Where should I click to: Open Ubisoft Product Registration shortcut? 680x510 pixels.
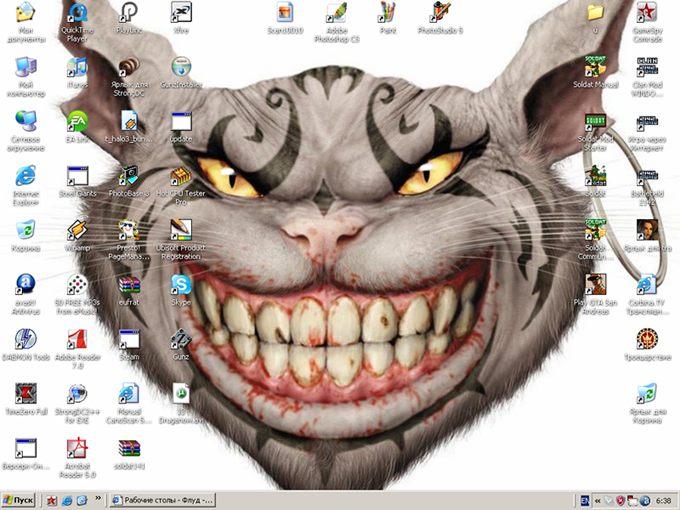[181, 230]
